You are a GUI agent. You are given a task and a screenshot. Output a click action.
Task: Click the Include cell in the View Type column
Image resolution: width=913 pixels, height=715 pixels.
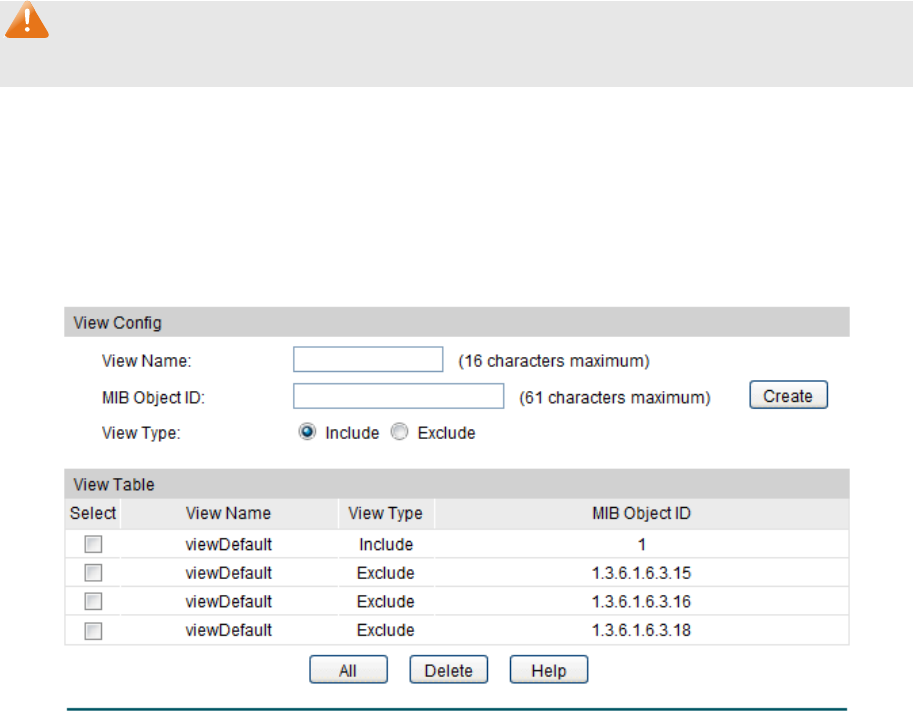(x=386, y=544)
